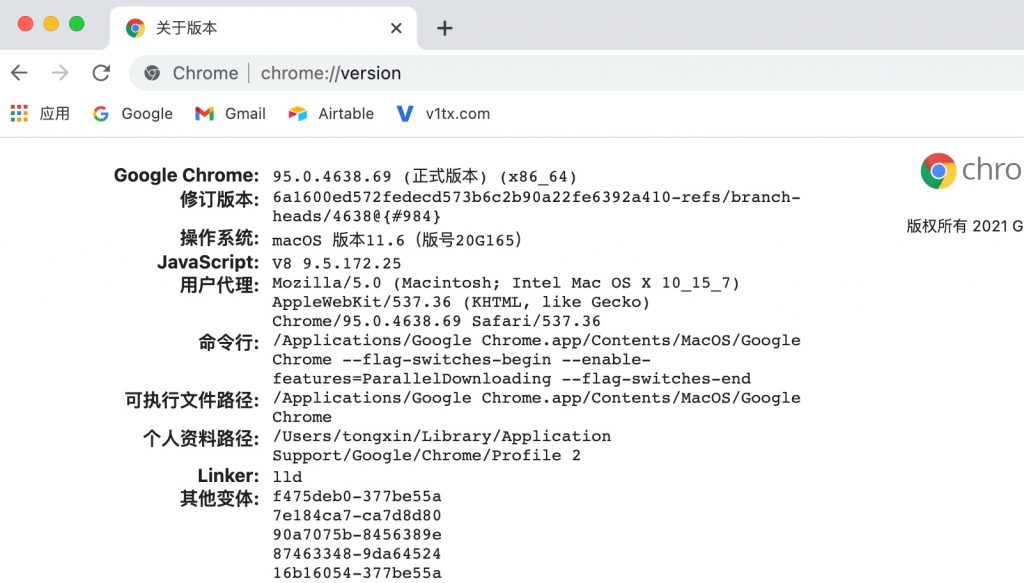
Task: Click the browser back arrow
Action: point(20,72)
